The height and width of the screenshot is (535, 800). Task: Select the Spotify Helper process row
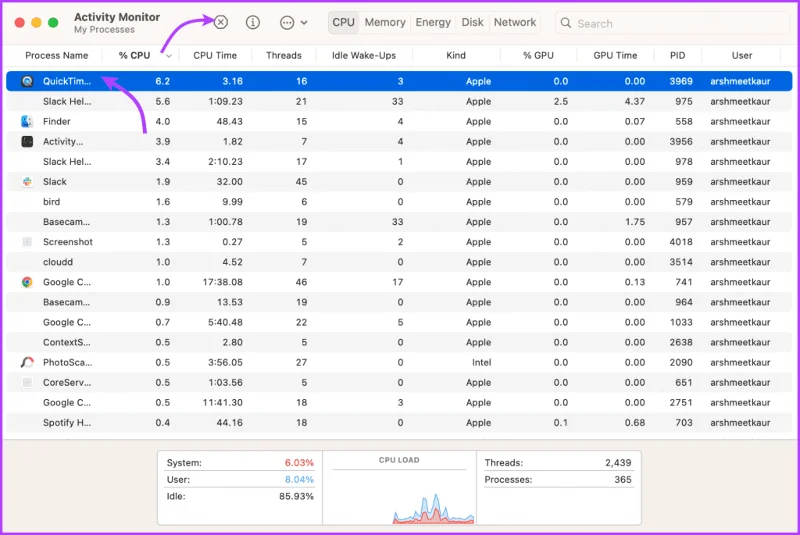pos(399,423)
